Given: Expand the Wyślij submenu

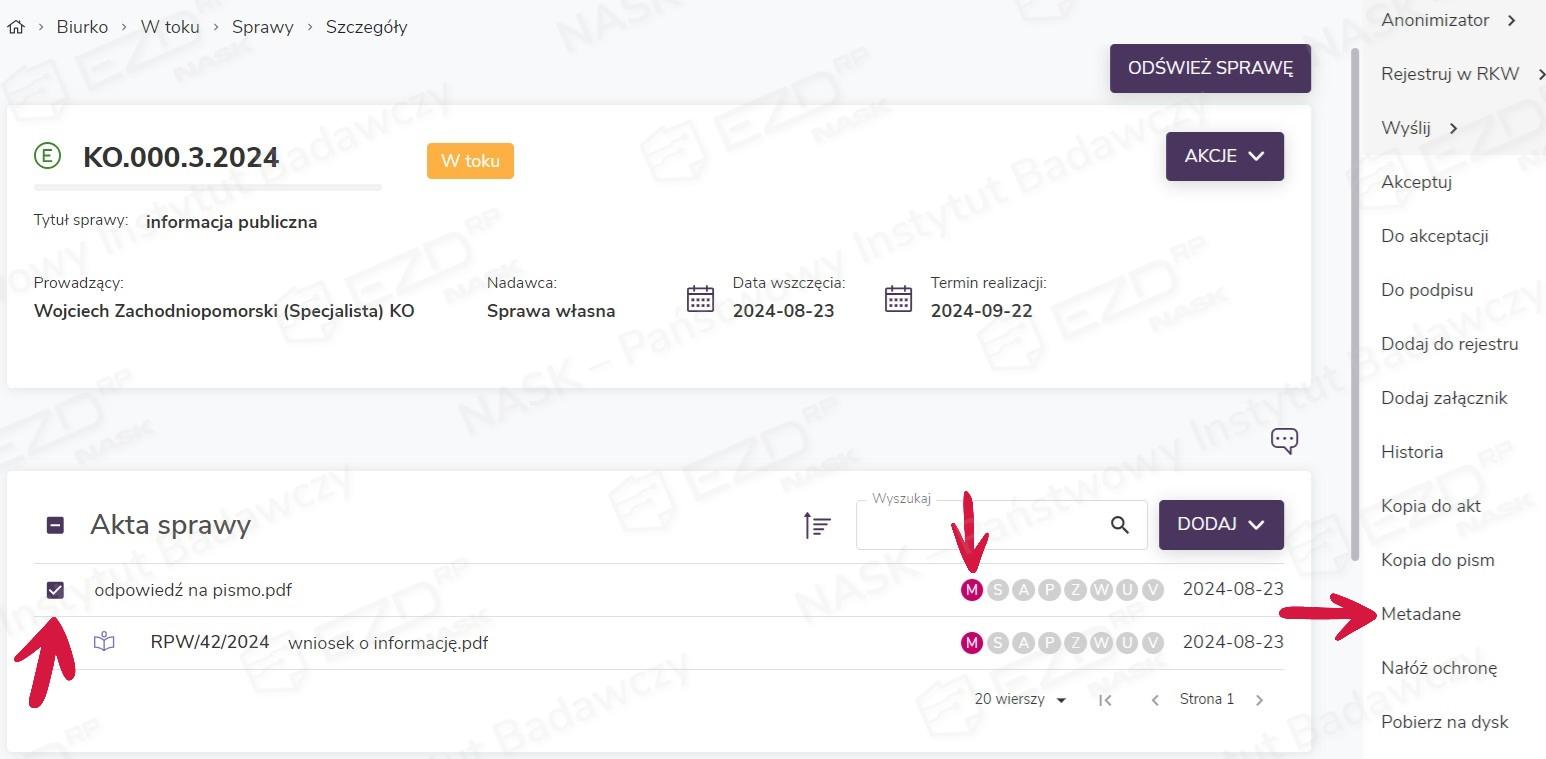Looking at the screenshot, I should click(1419, 128).
